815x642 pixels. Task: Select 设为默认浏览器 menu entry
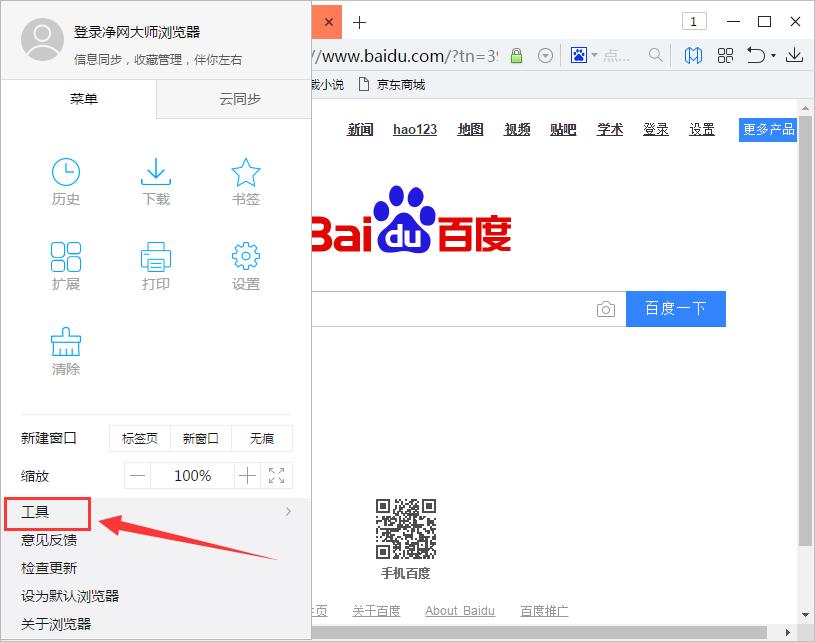(x=70, y=596)
